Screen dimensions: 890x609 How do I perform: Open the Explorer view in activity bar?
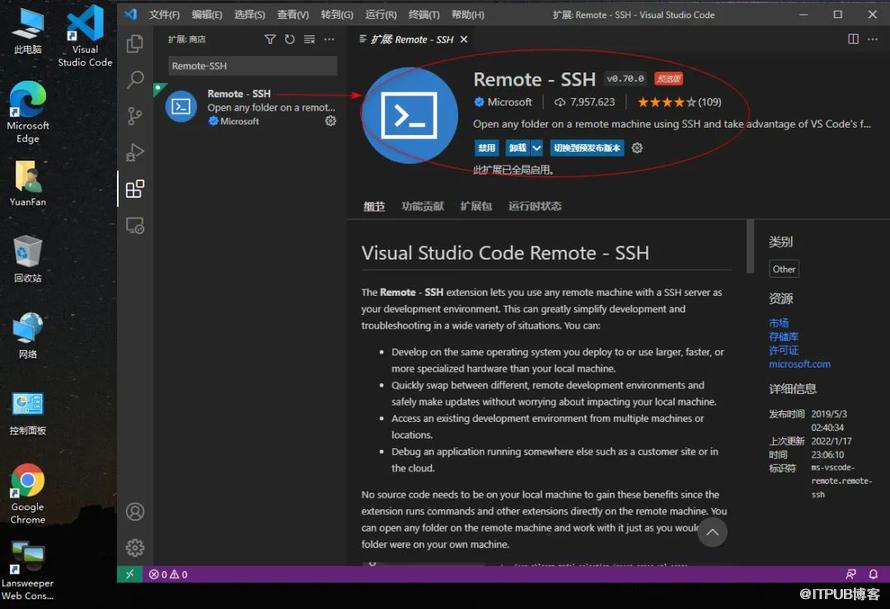point(135,44)
